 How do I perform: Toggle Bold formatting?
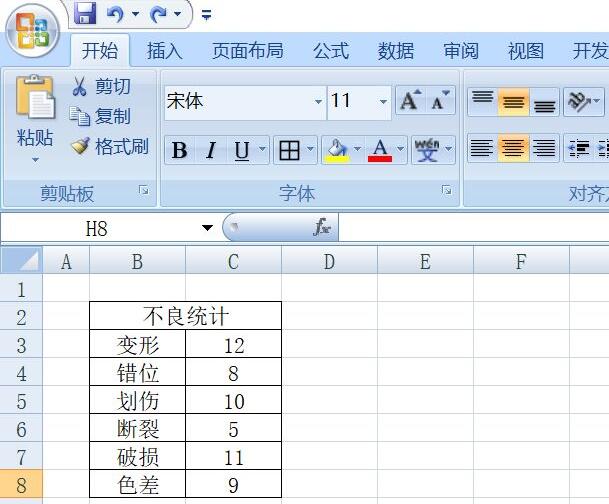click(x=179, y=151)
